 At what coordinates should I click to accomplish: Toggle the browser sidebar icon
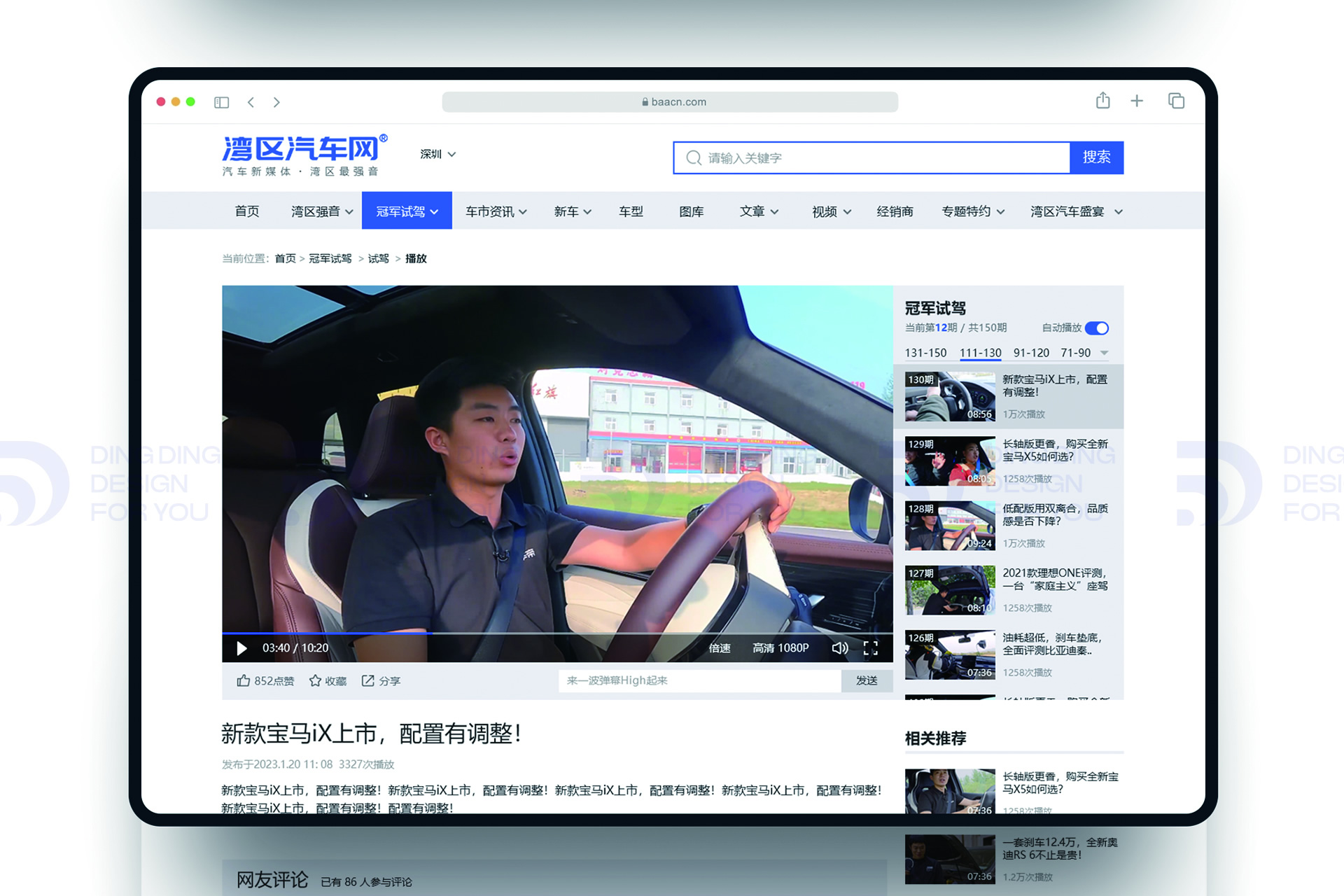pyautogui.click(x=221, y=102)
